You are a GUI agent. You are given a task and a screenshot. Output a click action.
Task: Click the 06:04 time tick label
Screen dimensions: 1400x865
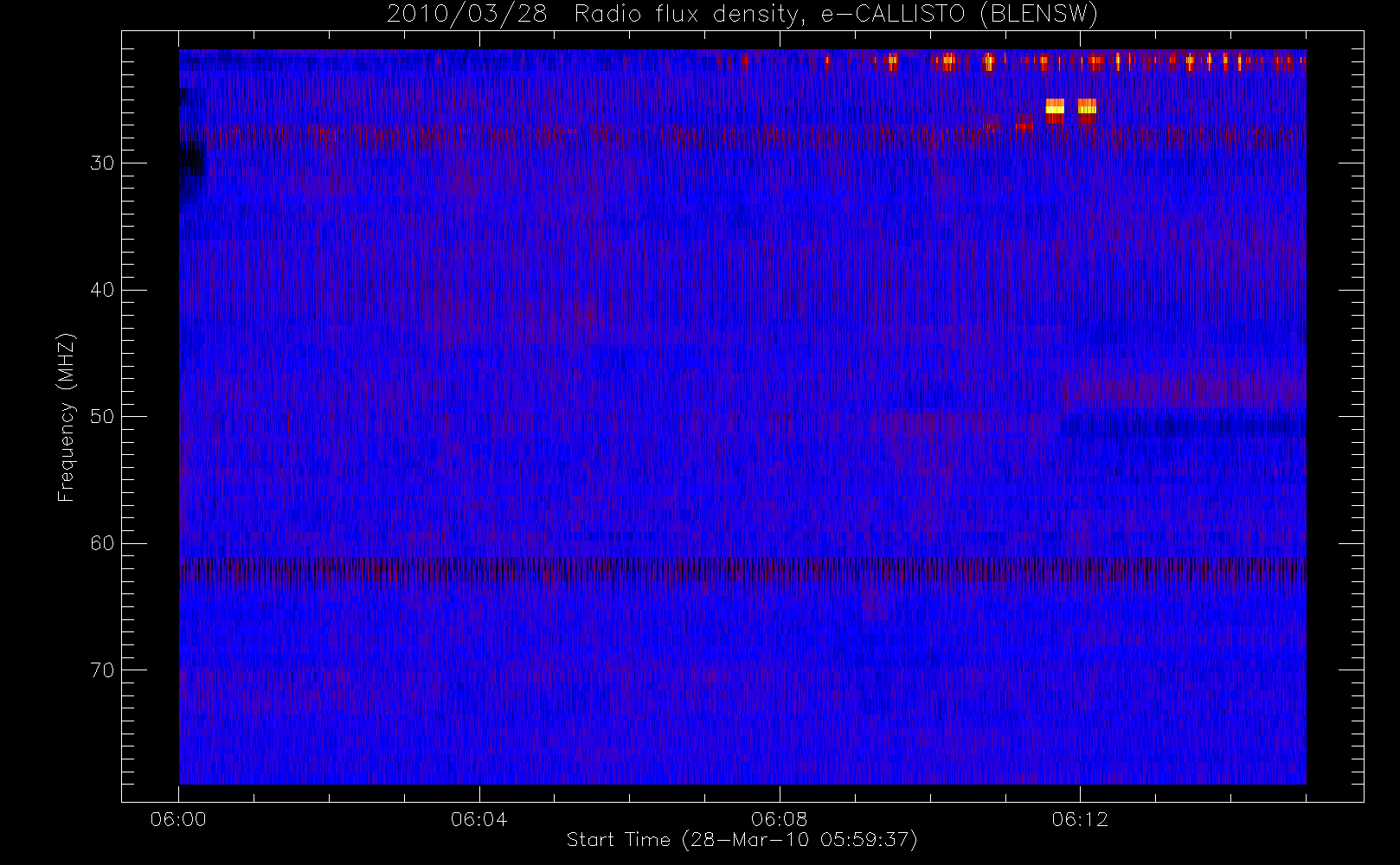coord(478,819)
